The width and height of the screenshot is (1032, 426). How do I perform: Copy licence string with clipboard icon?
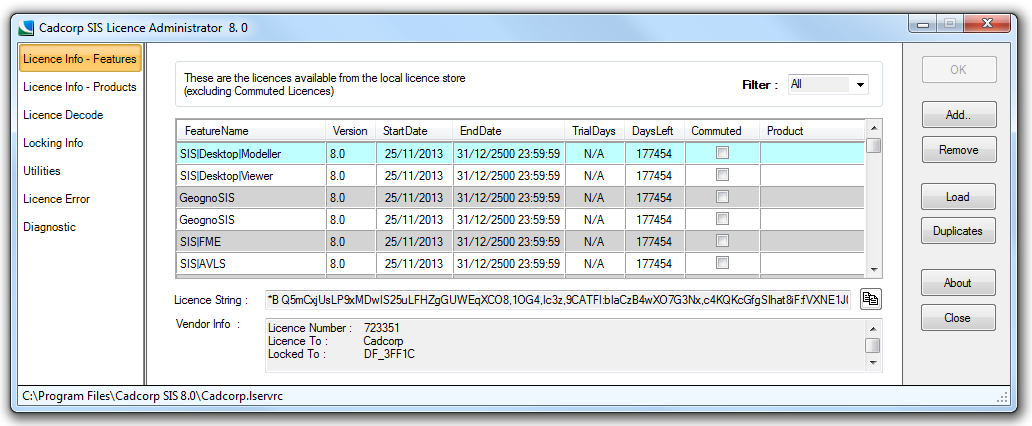871,299
